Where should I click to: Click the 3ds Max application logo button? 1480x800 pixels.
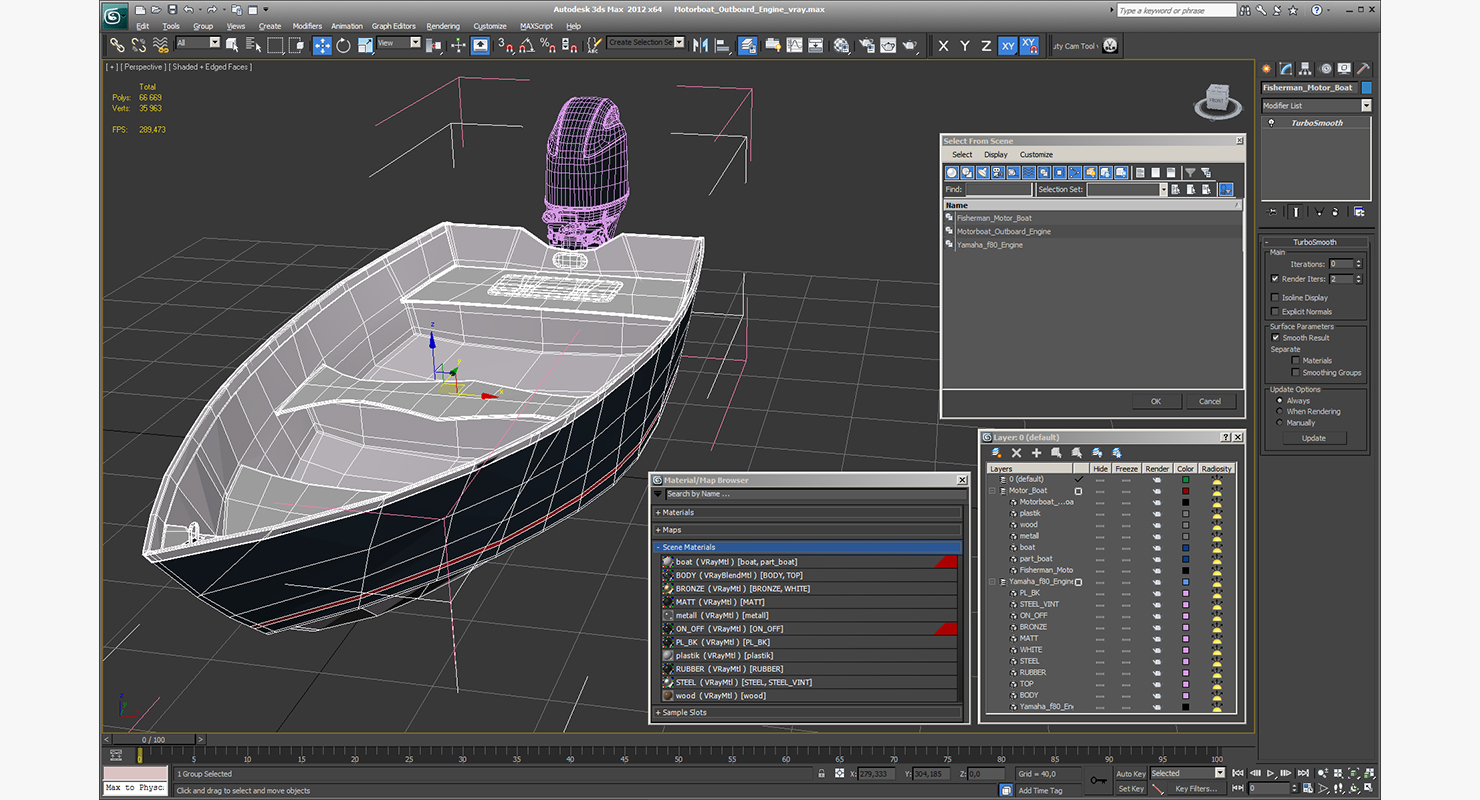[x=115, y=15]
